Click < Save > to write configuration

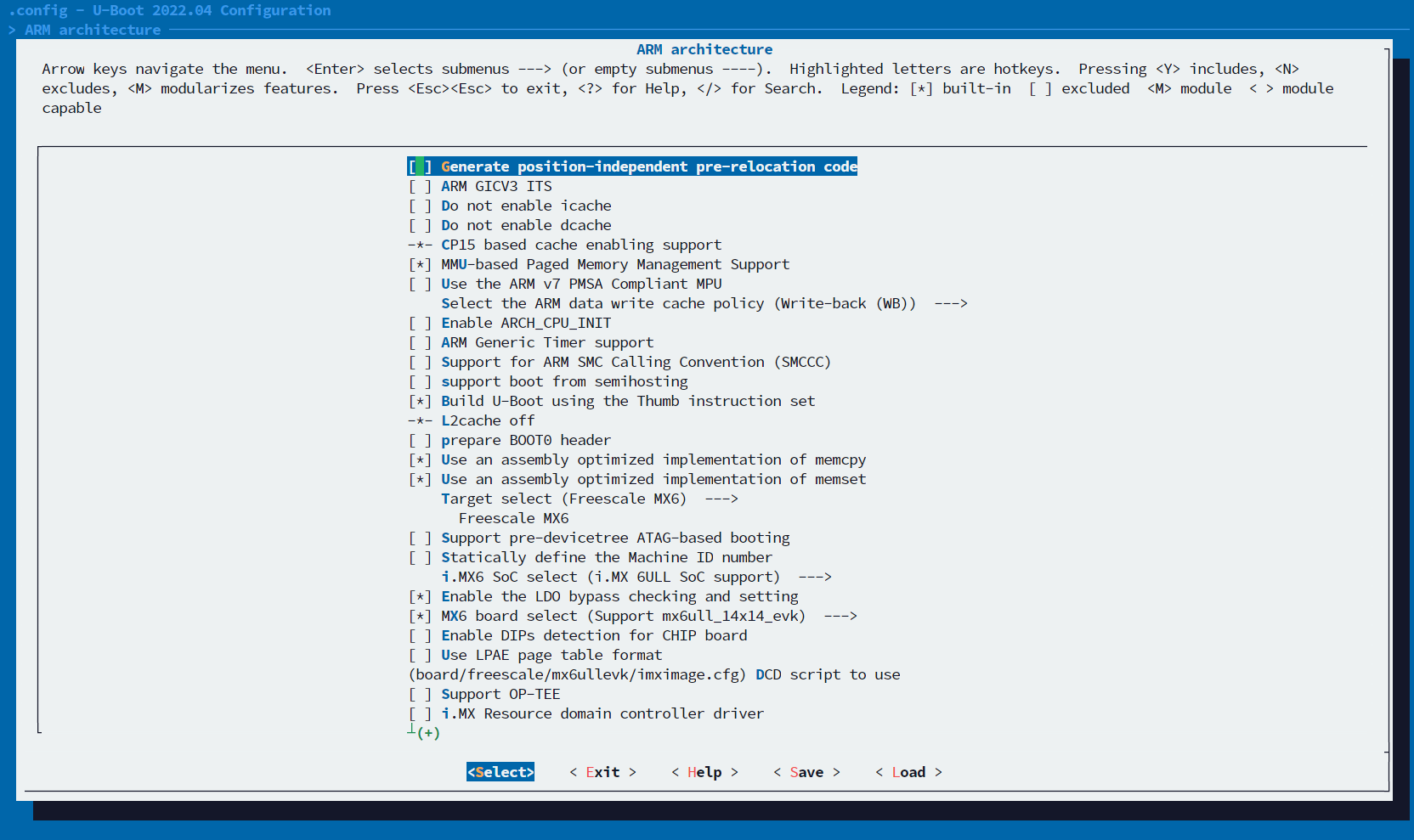pyautogui.click(x=806, y=772)
